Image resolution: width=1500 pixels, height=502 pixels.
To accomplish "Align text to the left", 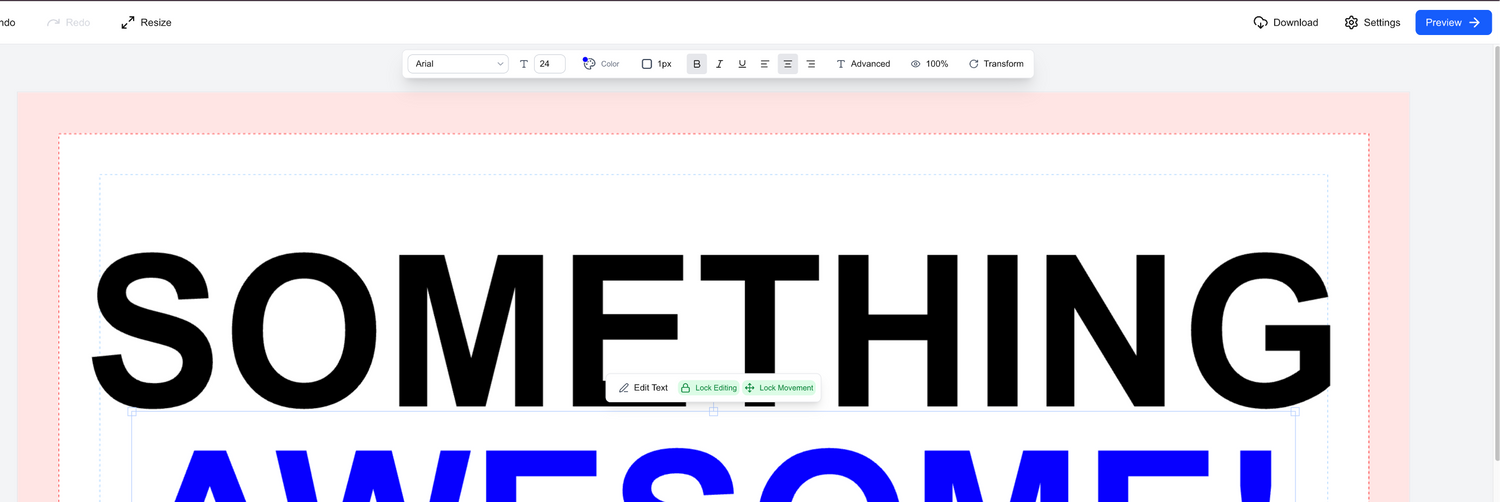I will click(765, 64).
